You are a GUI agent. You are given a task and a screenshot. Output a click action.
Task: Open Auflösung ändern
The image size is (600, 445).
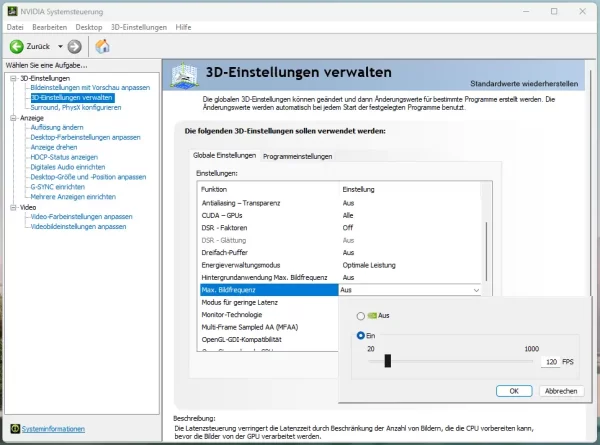57,127
